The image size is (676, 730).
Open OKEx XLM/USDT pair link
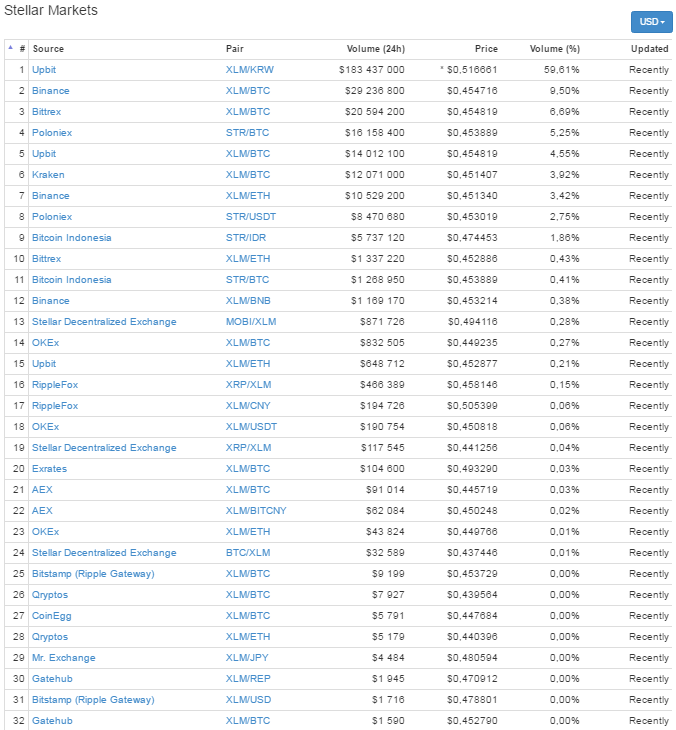(251, 426)
